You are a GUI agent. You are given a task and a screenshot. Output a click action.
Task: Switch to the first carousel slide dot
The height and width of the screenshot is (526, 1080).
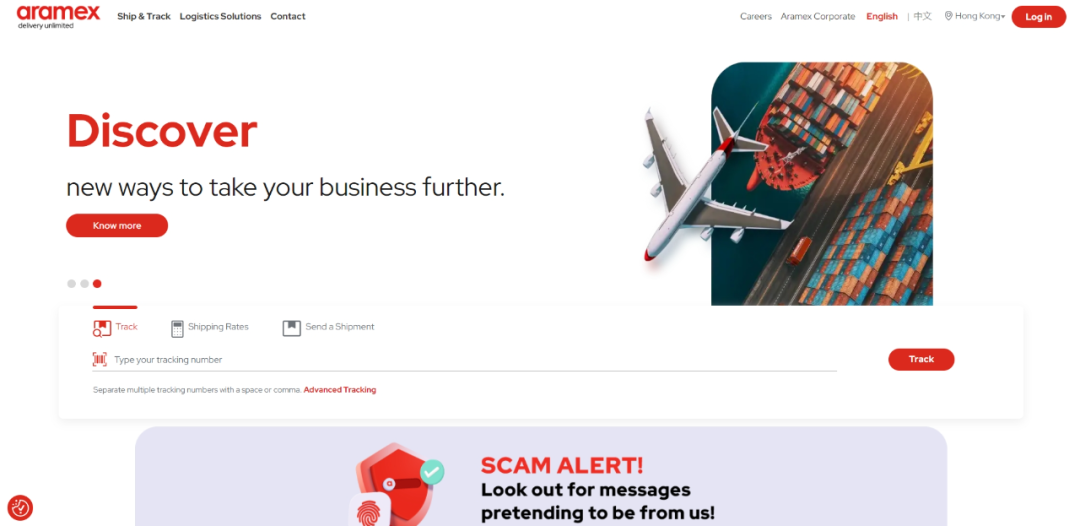coord(72,284)
